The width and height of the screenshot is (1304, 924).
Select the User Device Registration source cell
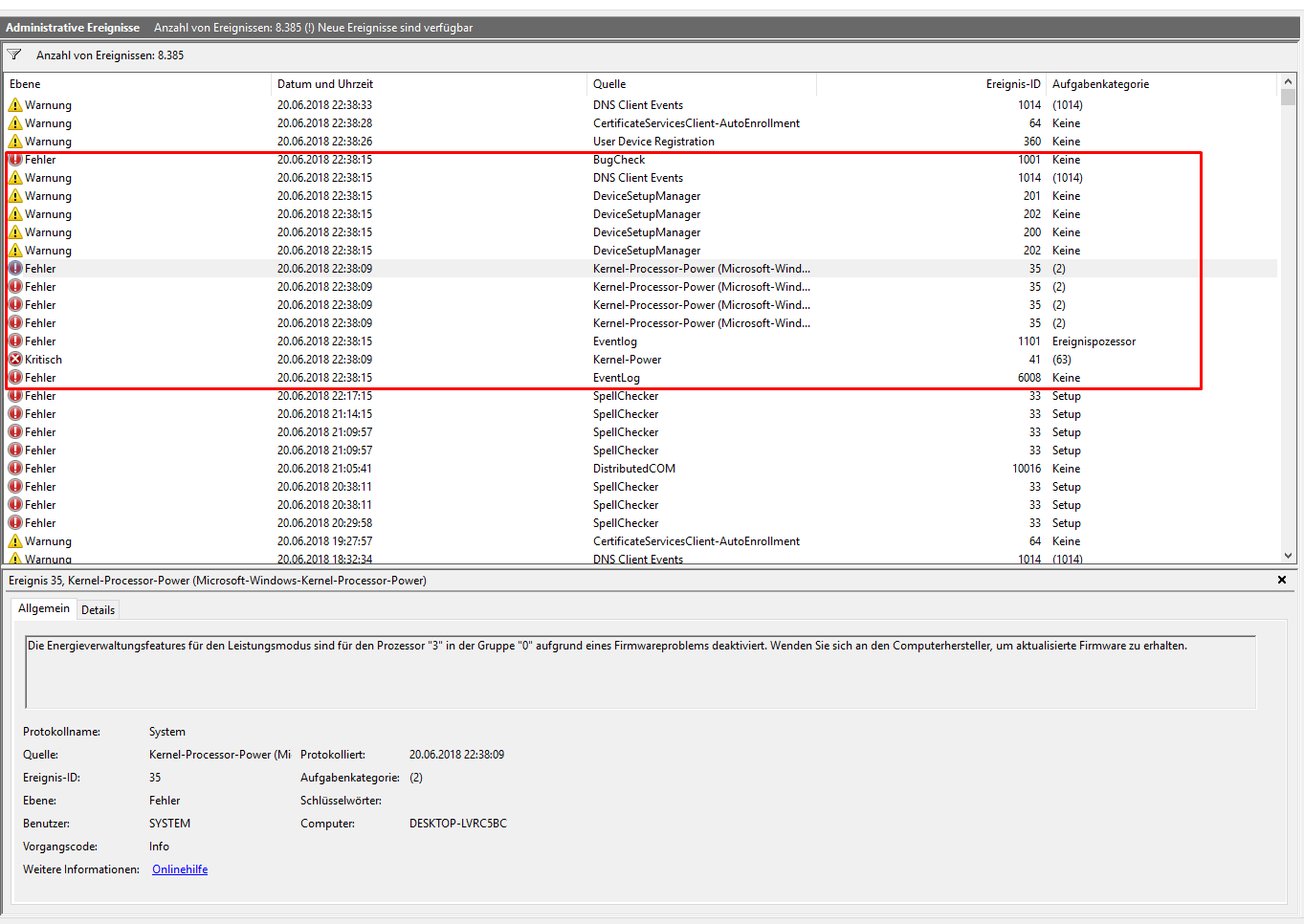pos(653,142)
